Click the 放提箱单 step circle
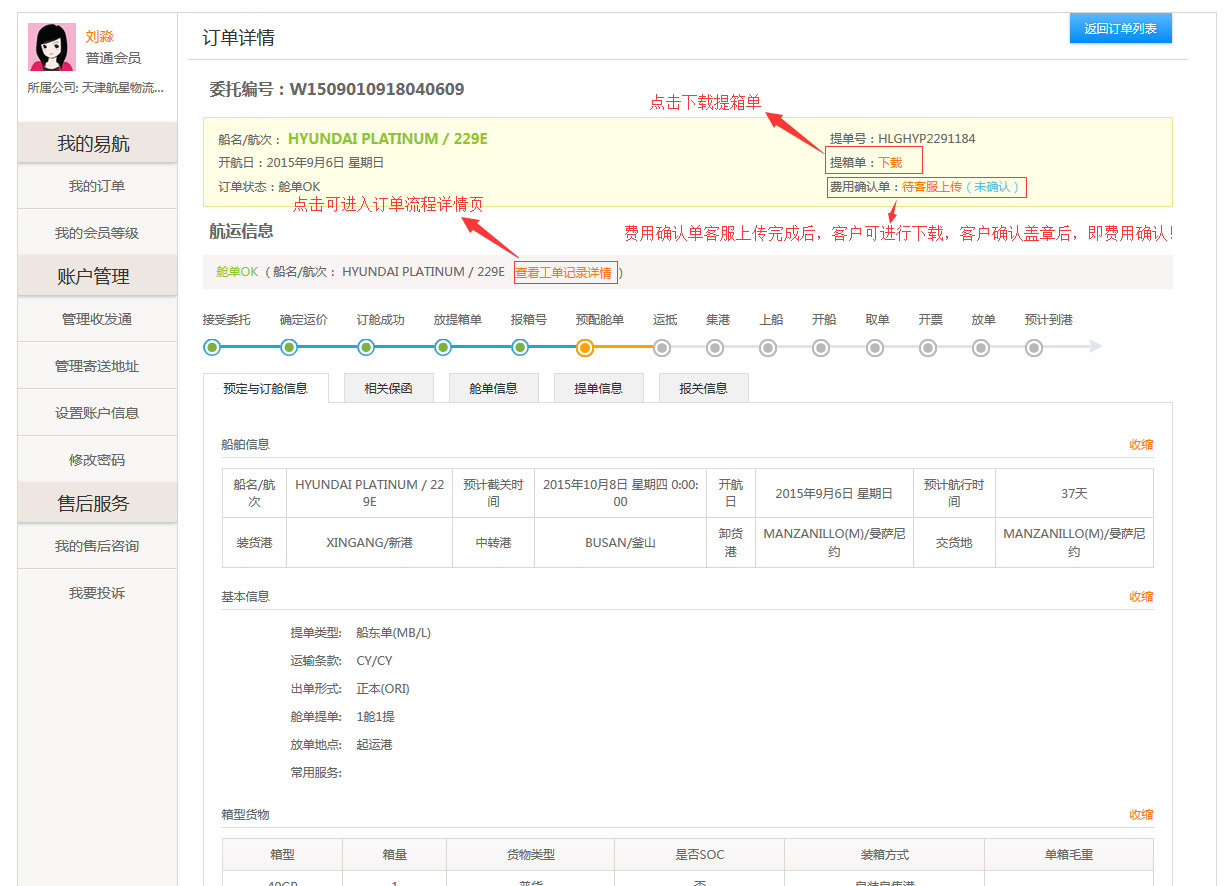This screenshot has width=1231, height=886. (x=443, y=347)
